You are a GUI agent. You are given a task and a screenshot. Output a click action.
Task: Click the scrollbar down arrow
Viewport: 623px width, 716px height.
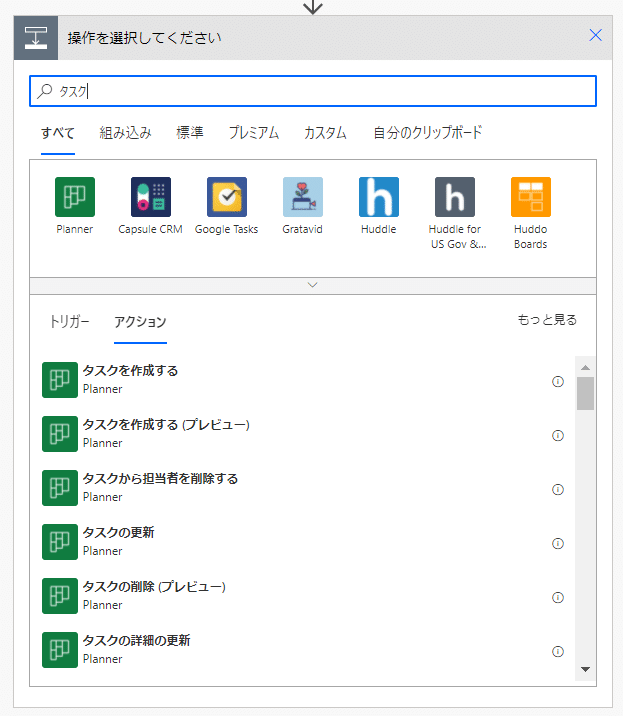tap(585, 669)
